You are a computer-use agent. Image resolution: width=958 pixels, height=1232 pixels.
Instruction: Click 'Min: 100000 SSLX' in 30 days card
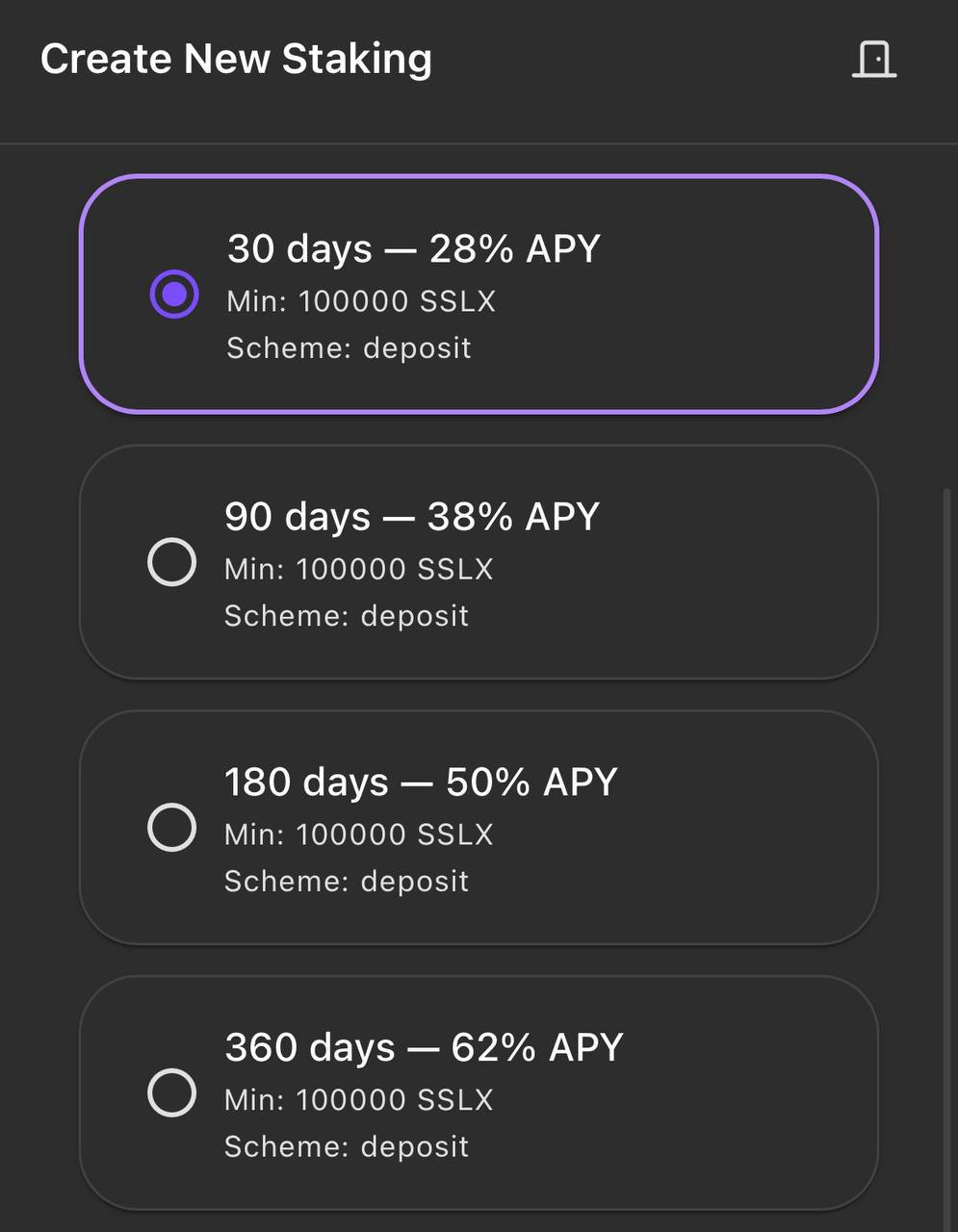pyautogui.click(x=361, y=301)
